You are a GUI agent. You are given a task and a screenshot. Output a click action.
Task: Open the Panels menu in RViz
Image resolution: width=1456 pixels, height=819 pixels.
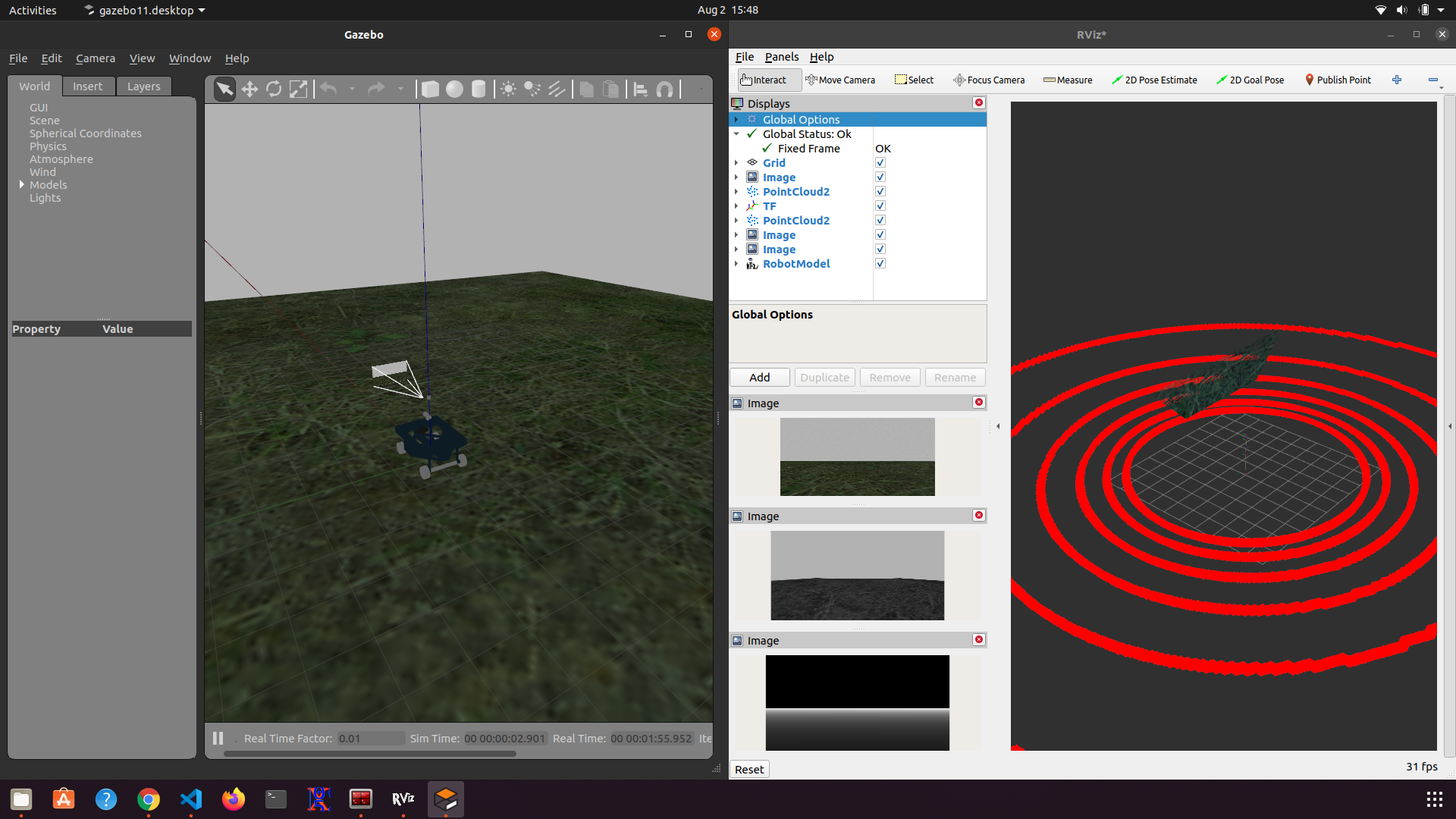[781, 57]
